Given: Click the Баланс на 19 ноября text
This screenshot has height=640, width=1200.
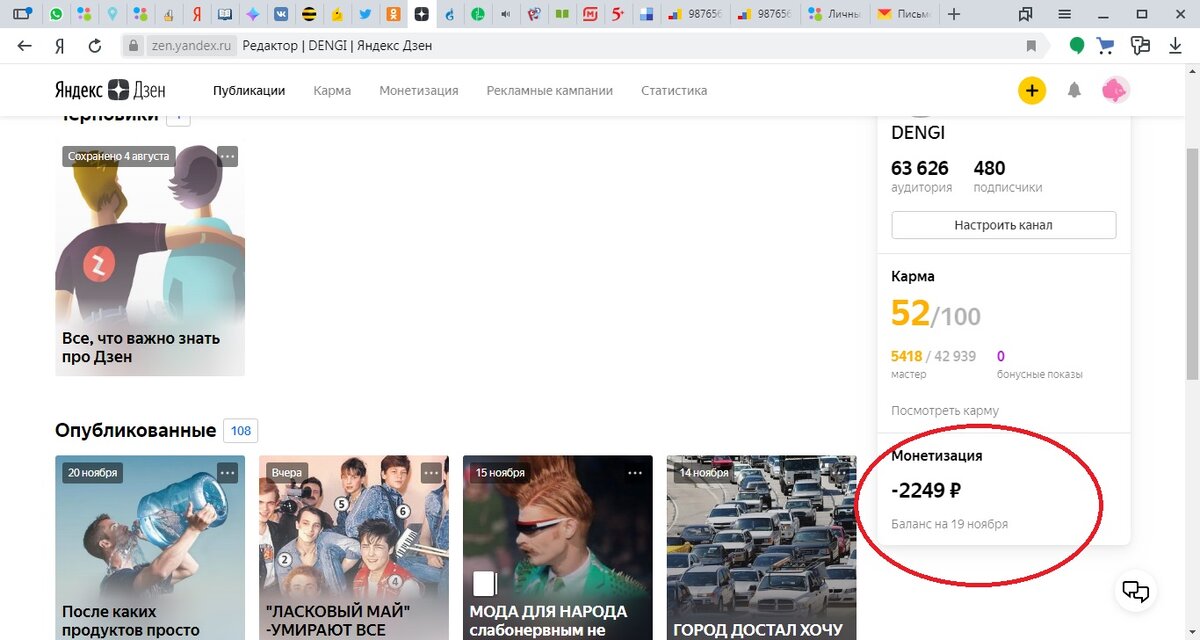Looking at the screenshot, I should click(x=949, y=524).
